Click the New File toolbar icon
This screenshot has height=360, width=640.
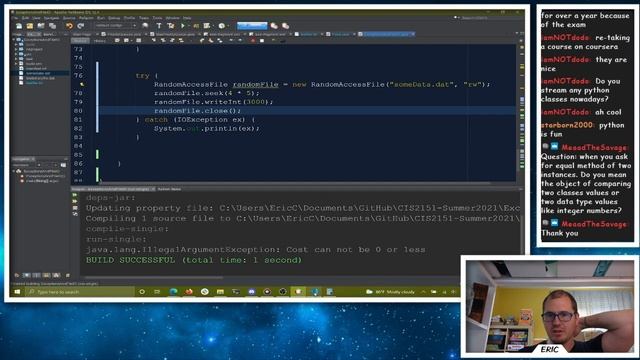tap(19, 26)
